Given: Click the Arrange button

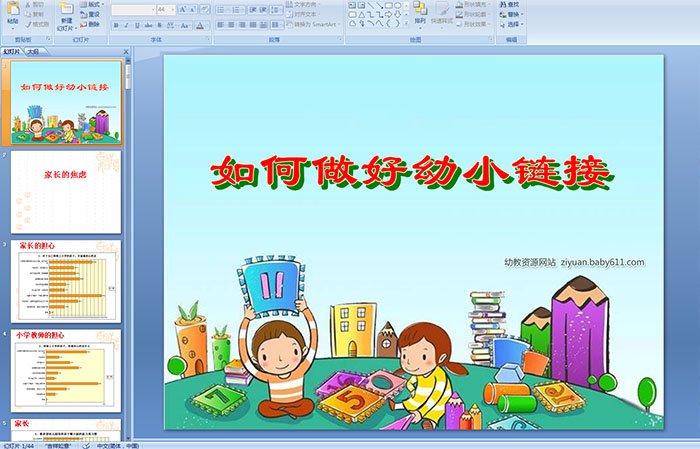Looking at the screenshot, I should coord(420,13).
